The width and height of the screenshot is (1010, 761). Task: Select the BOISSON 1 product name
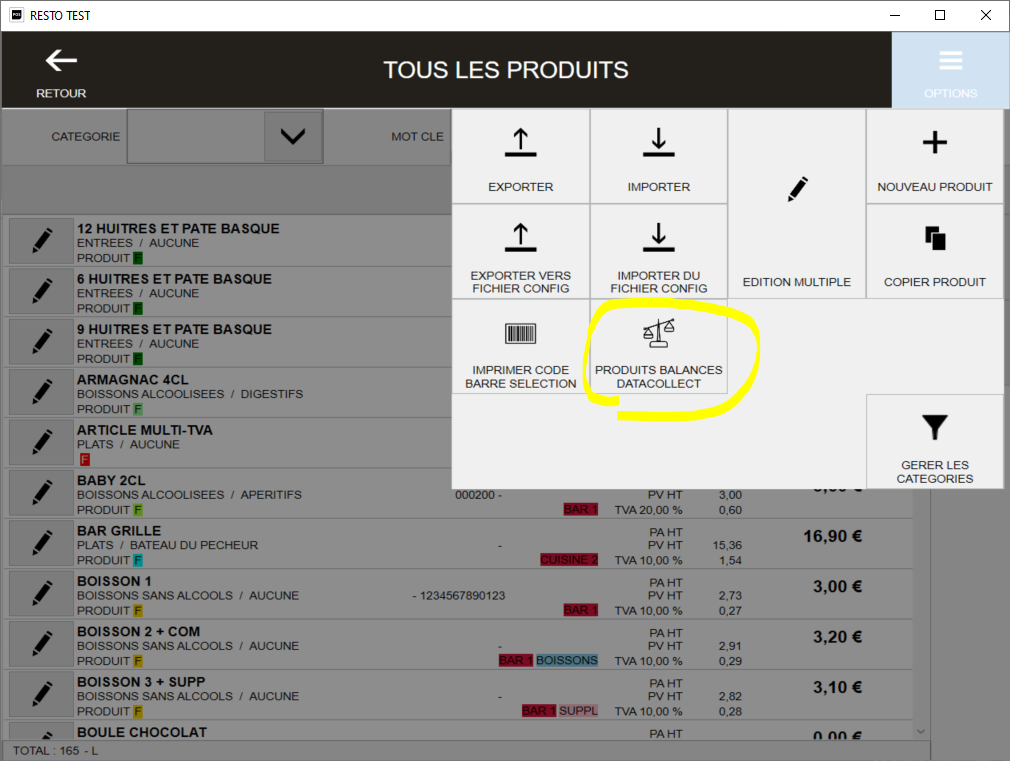[x=114, y=581]
